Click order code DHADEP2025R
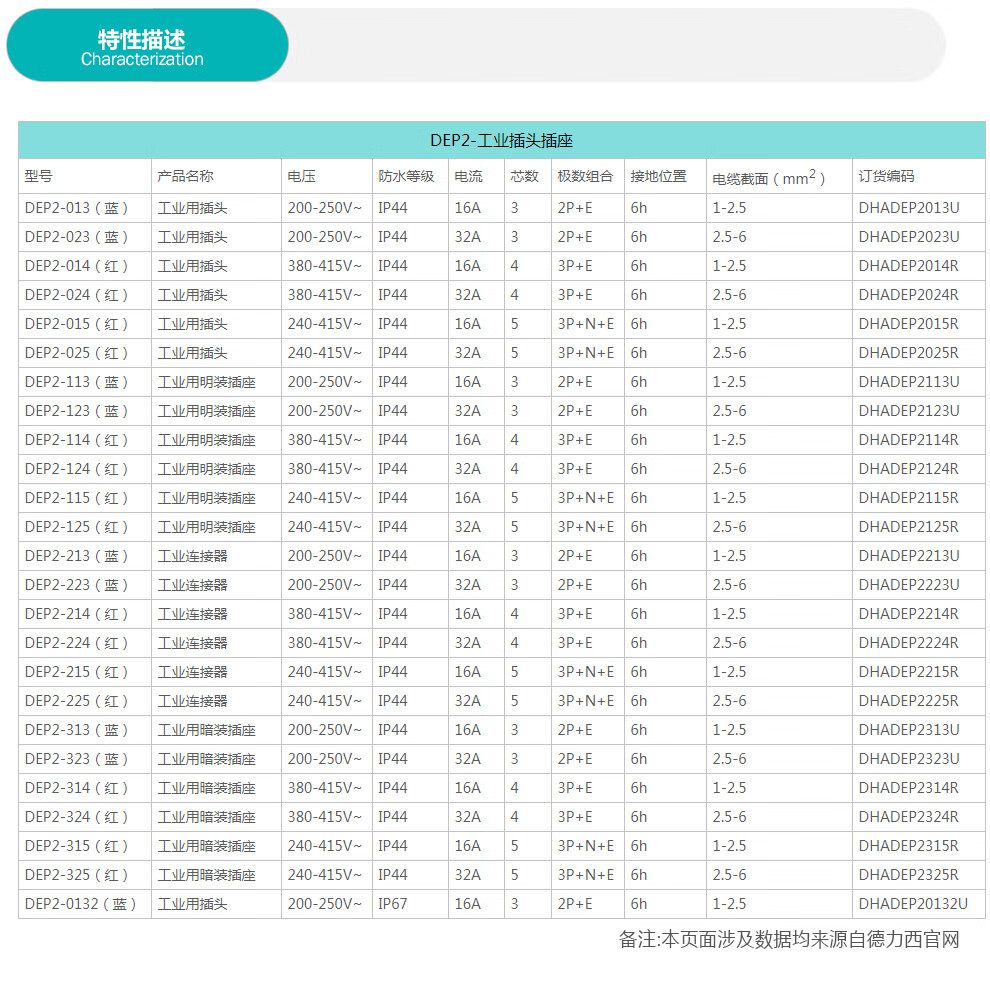 click(x=909, y=353)
